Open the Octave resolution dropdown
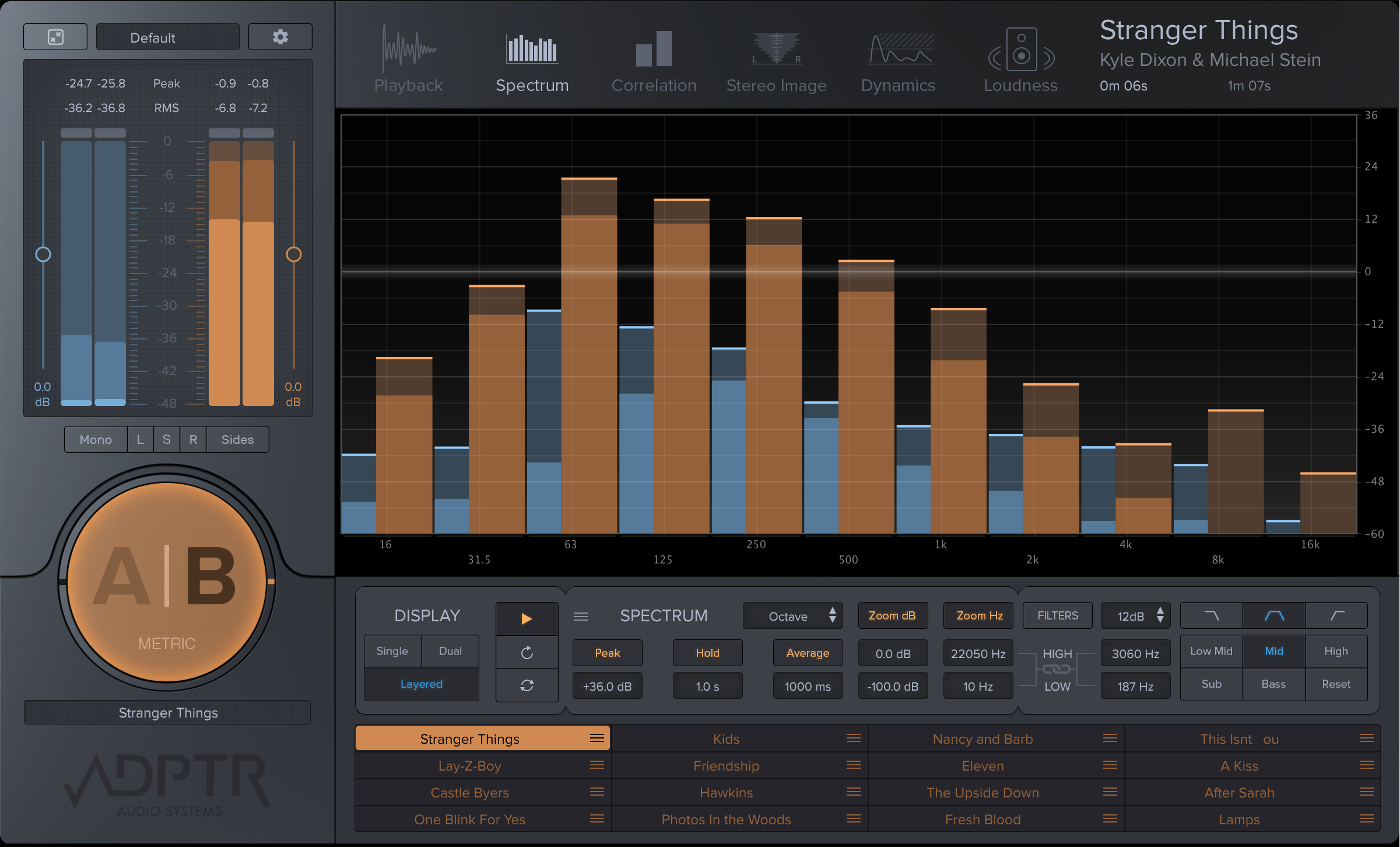The width and height of the screenshot is (1400, 847). 792,616
